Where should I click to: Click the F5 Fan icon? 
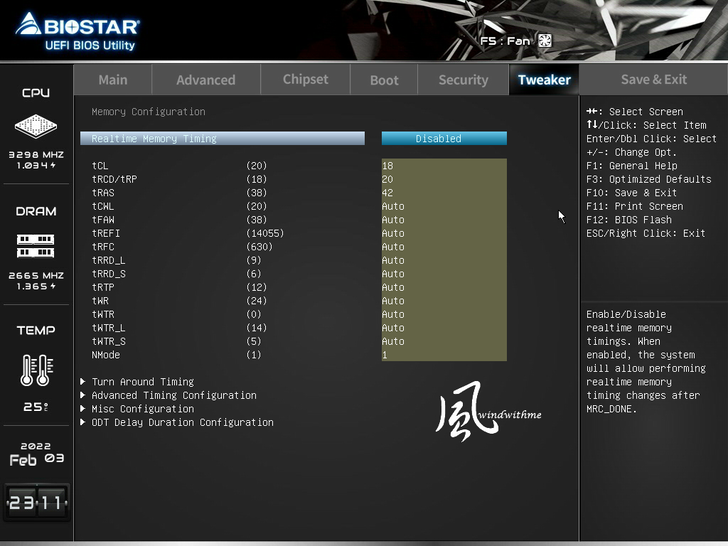click(x=545, y=41)
